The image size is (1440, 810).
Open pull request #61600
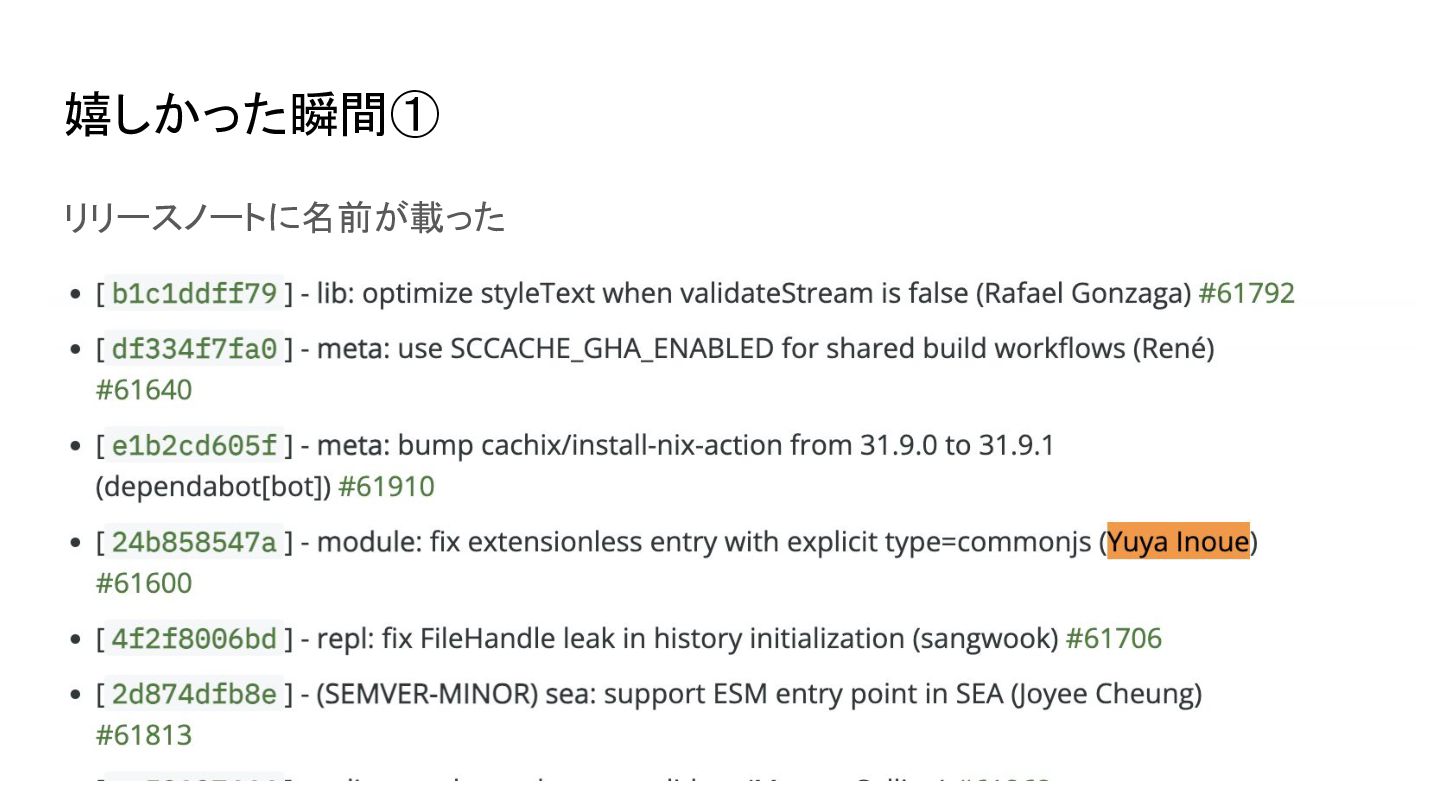click(144, 583)
